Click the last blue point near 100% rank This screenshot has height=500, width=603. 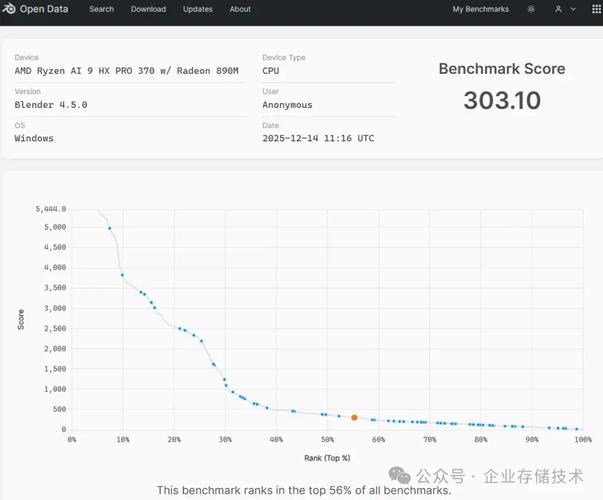577,429
